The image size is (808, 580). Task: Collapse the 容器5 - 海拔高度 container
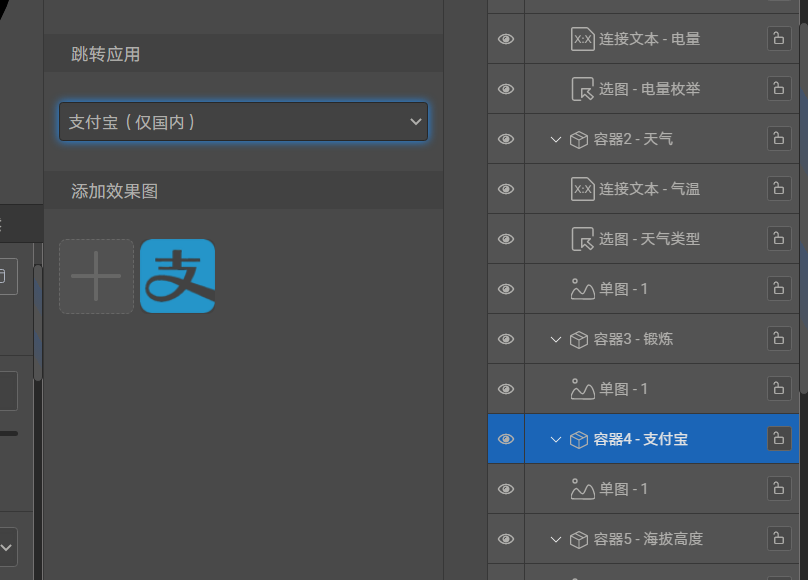(556, 539)
